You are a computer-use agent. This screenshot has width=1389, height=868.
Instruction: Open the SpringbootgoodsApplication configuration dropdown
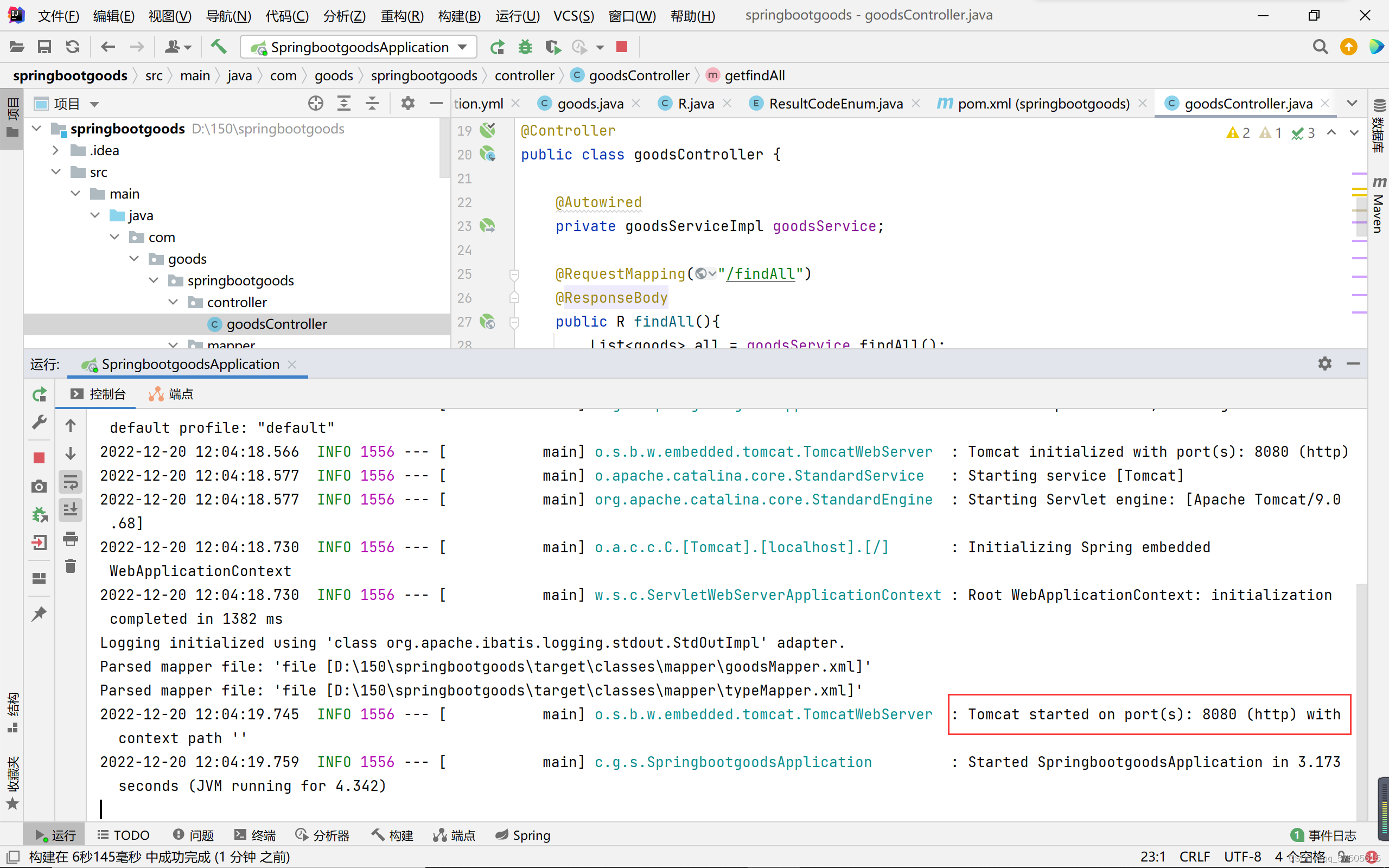pos(463,47)
